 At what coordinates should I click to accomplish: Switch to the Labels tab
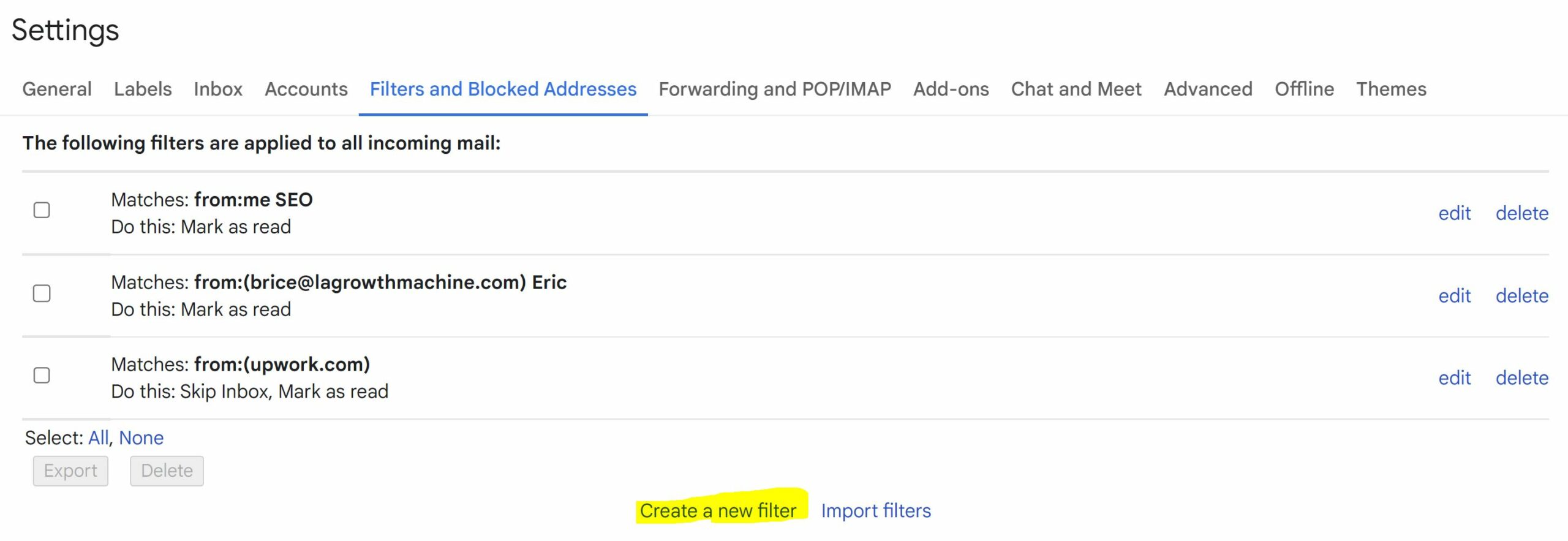coord(143,89)
